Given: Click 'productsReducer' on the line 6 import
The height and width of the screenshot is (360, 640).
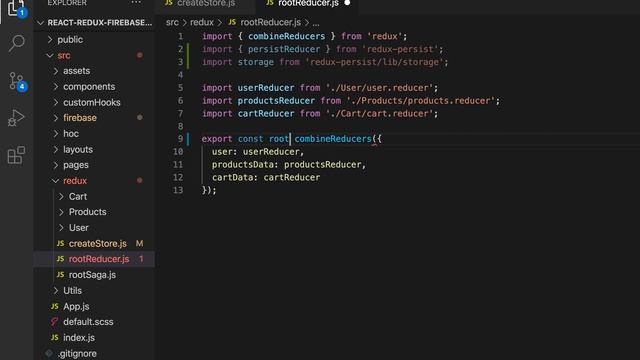Looking at the screenshot, I should pyautogui.click(x=276, y=101).
